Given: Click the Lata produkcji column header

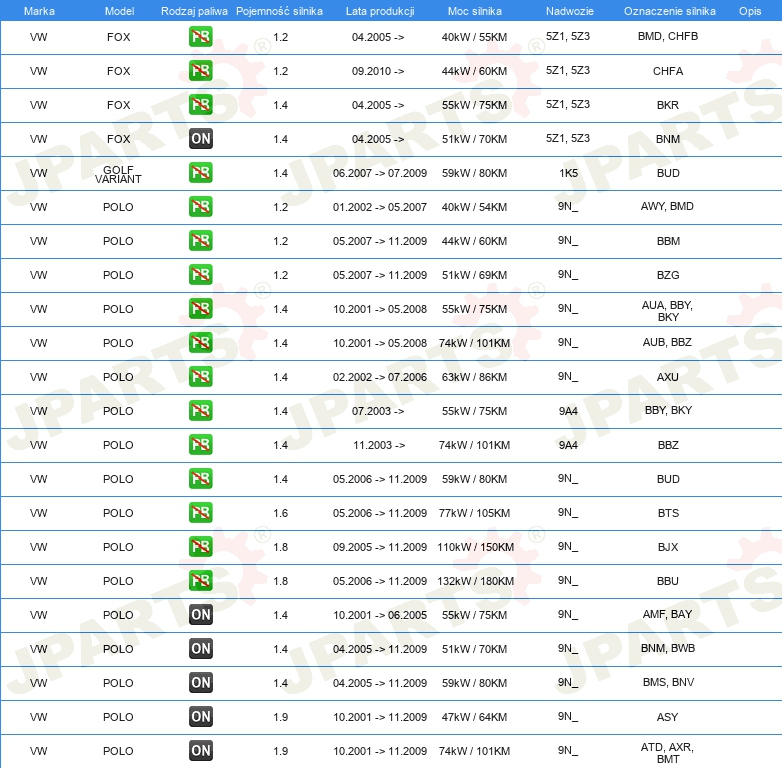Looking at the screenshot, I should (x=380, y=11).
